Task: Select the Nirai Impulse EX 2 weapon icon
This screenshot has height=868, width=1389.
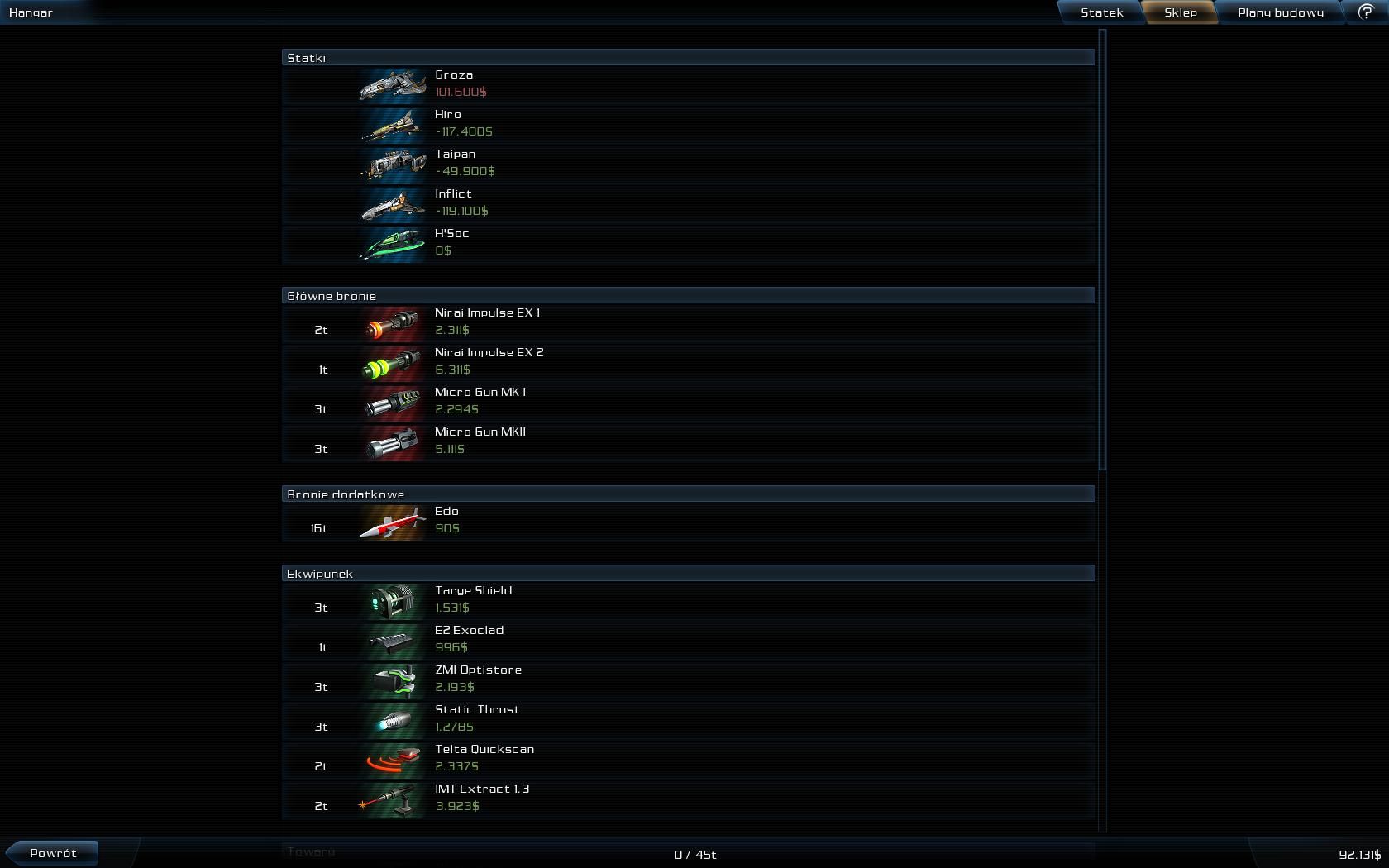Action: [x=393, y=362]
